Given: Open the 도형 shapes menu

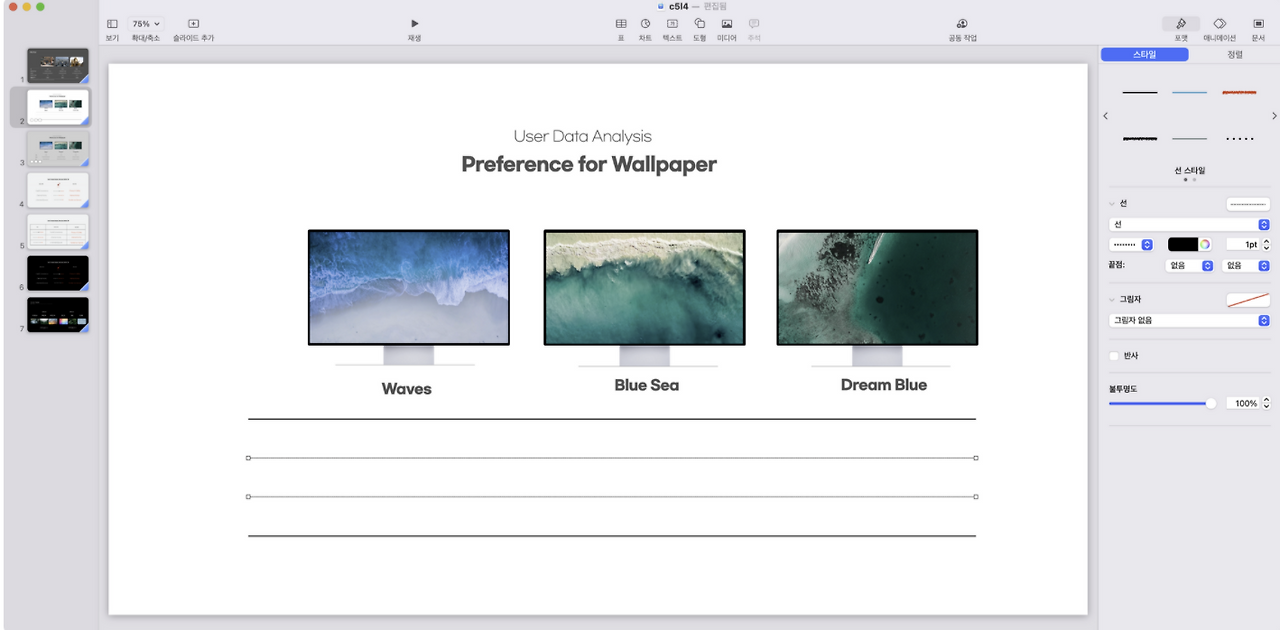Looking at the screenshot, I should (700, 23).
